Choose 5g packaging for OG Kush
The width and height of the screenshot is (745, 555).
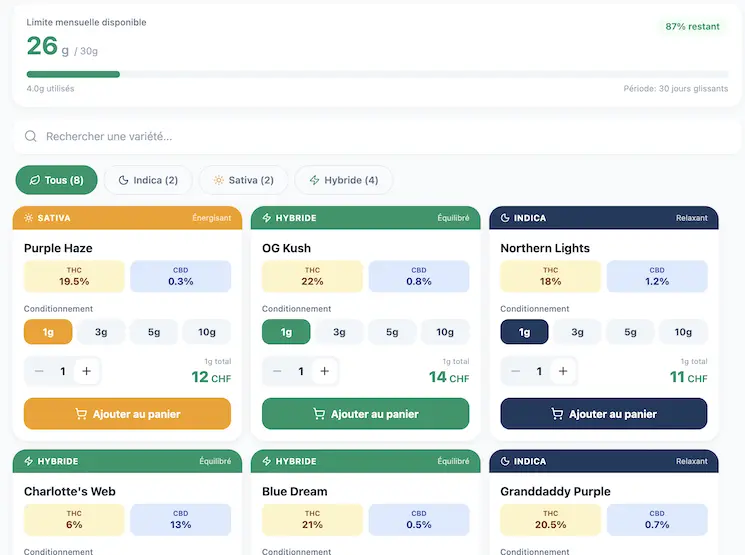click(x=392, y=332)
